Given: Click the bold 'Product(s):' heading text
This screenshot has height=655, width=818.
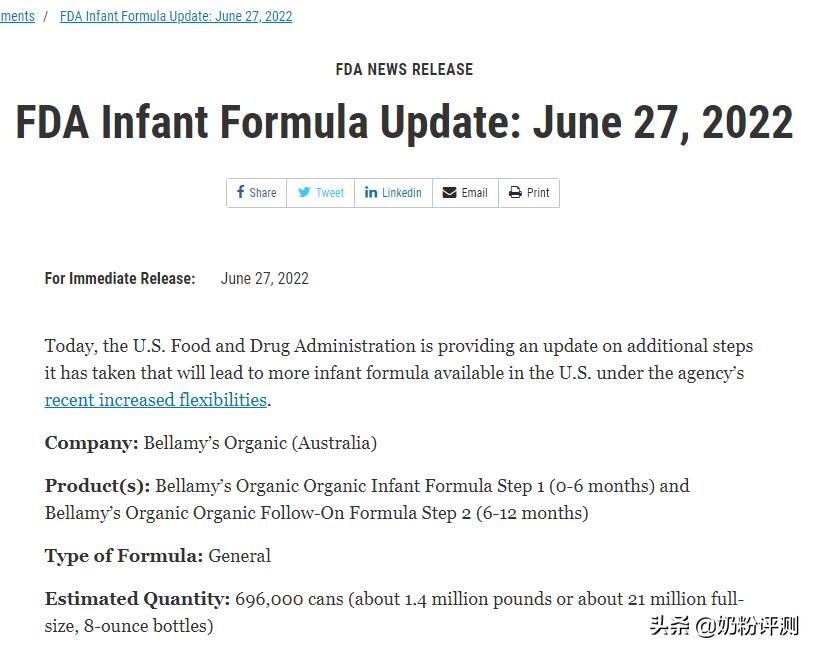Looking at the screenshot, I should click(x=97, y=486).
